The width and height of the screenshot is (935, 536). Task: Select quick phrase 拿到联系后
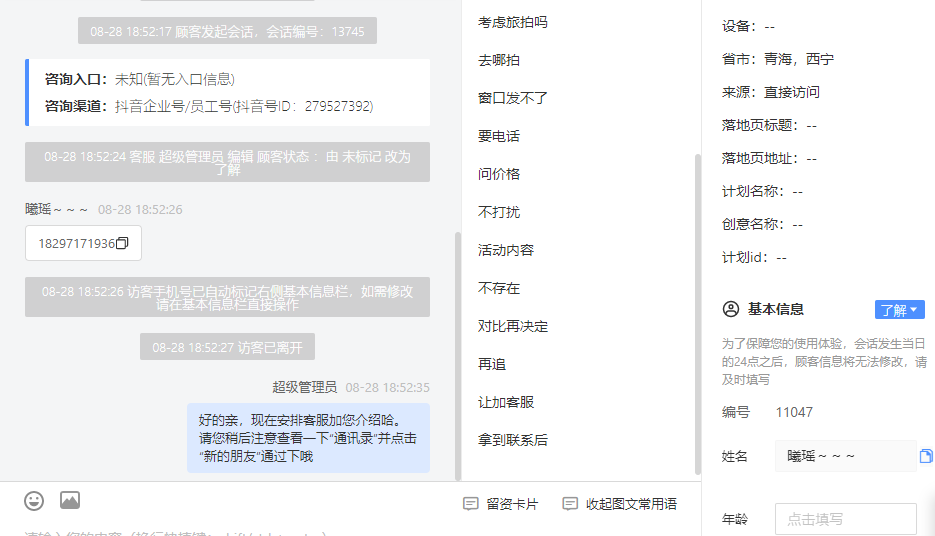513,441
